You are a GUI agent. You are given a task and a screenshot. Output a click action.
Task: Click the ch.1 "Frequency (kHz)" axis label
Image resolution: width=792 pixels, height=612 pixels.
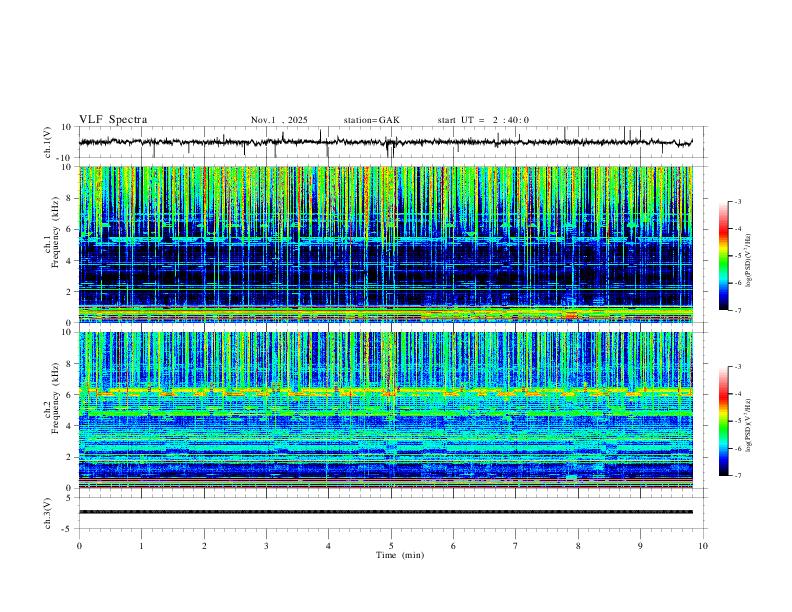click(56, 232)
